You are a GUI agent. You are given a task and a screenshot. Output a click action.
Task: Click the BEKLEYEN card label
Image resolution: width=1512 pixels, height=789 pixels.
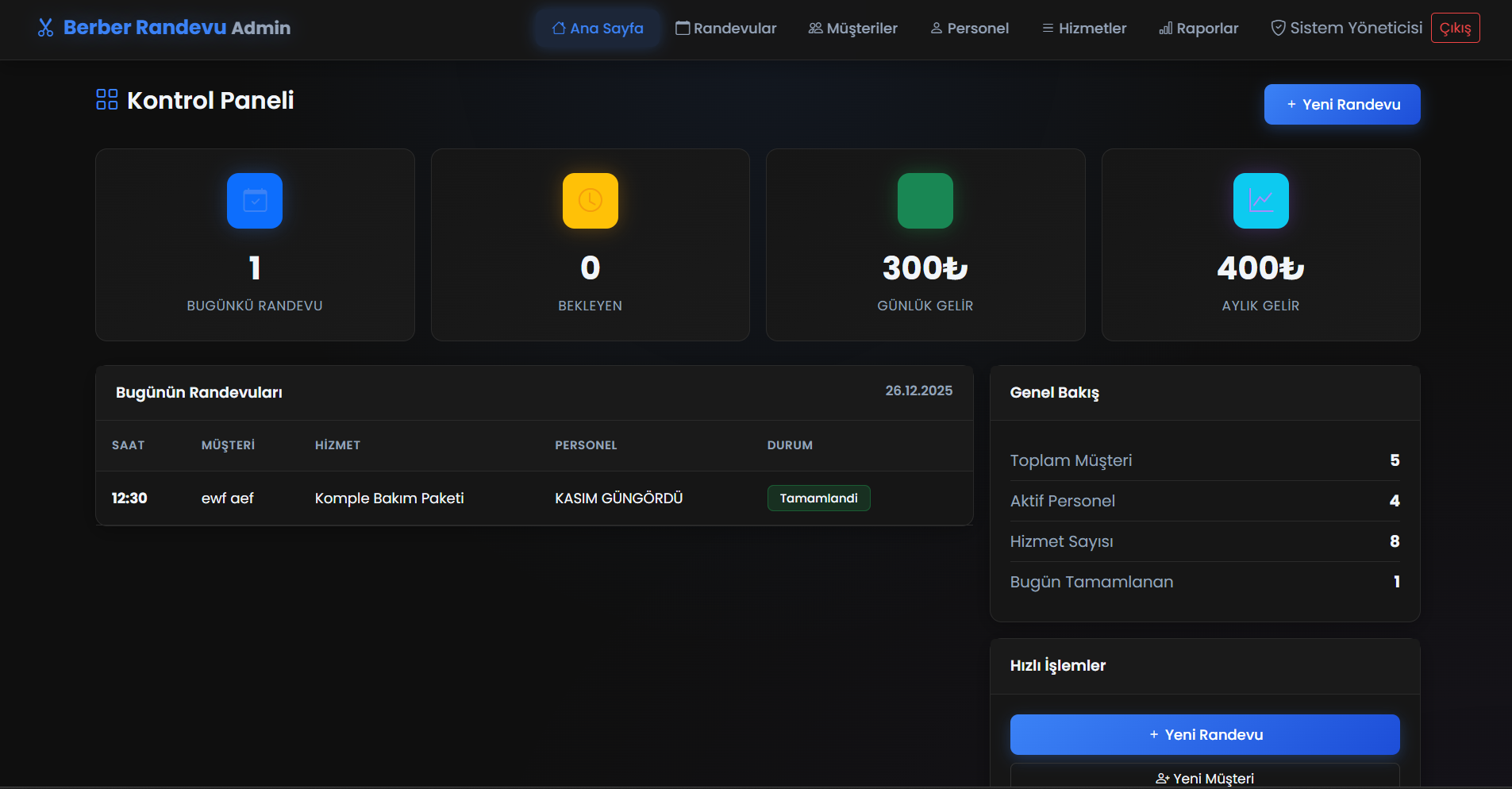point(591,306)
